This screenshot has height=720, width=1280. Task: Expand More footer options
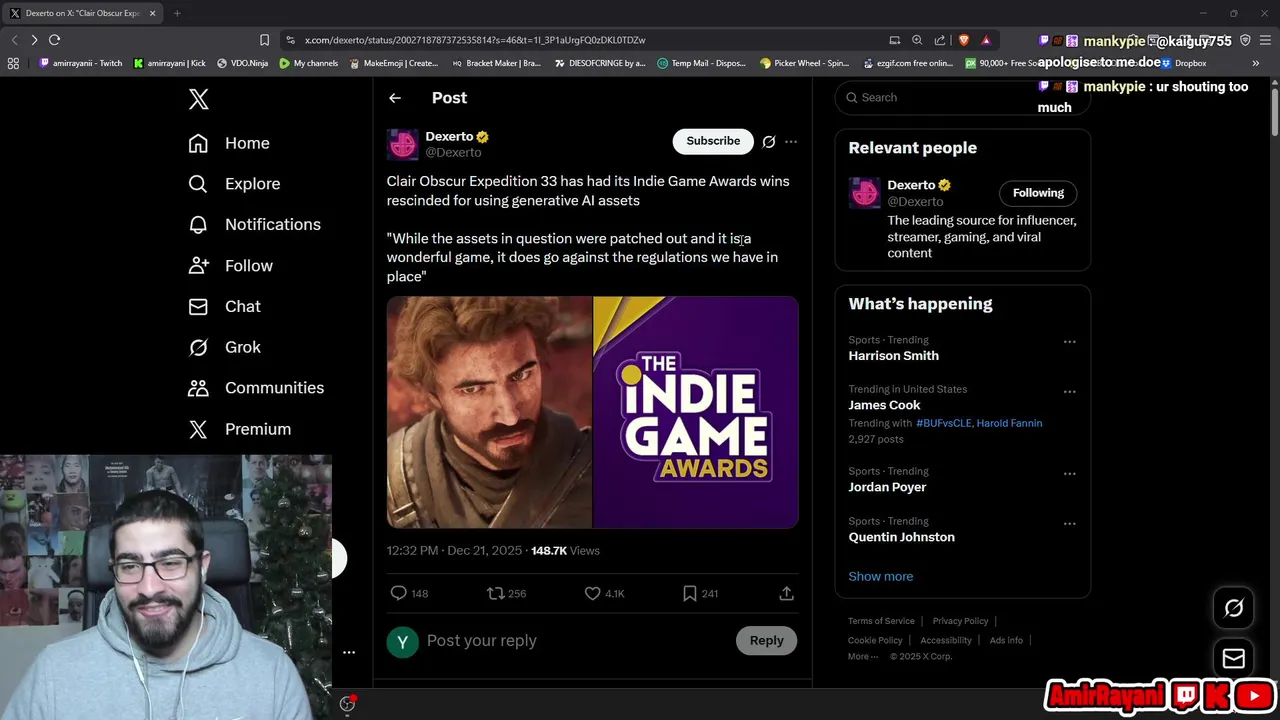coord(863,657)
